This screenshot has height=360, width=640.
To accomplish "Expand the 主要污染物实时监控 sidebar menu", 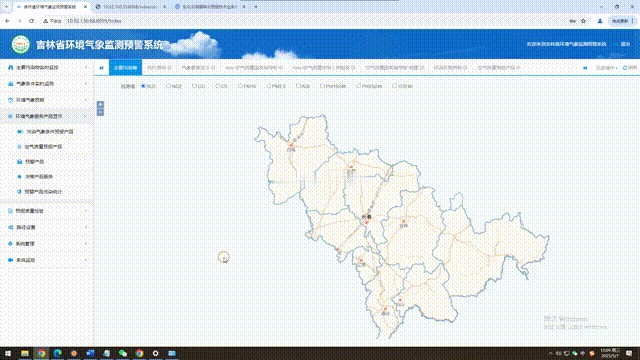I will tap(47, 67).
